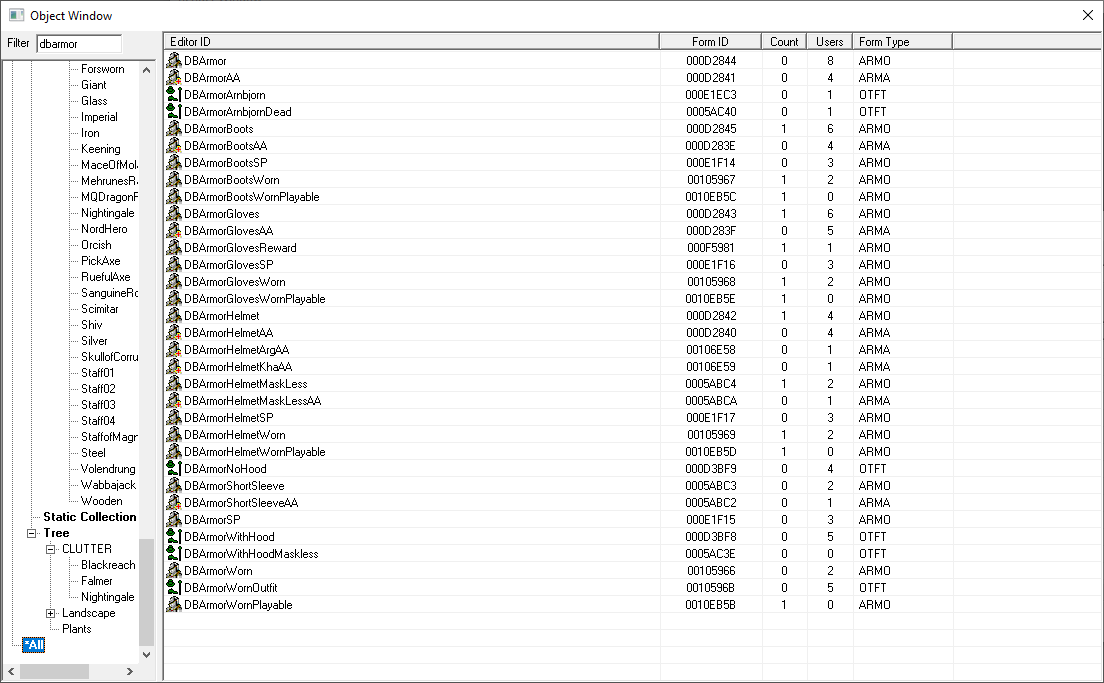Select the Plants tree item
1104x683 pixels.
coord(77,629)
